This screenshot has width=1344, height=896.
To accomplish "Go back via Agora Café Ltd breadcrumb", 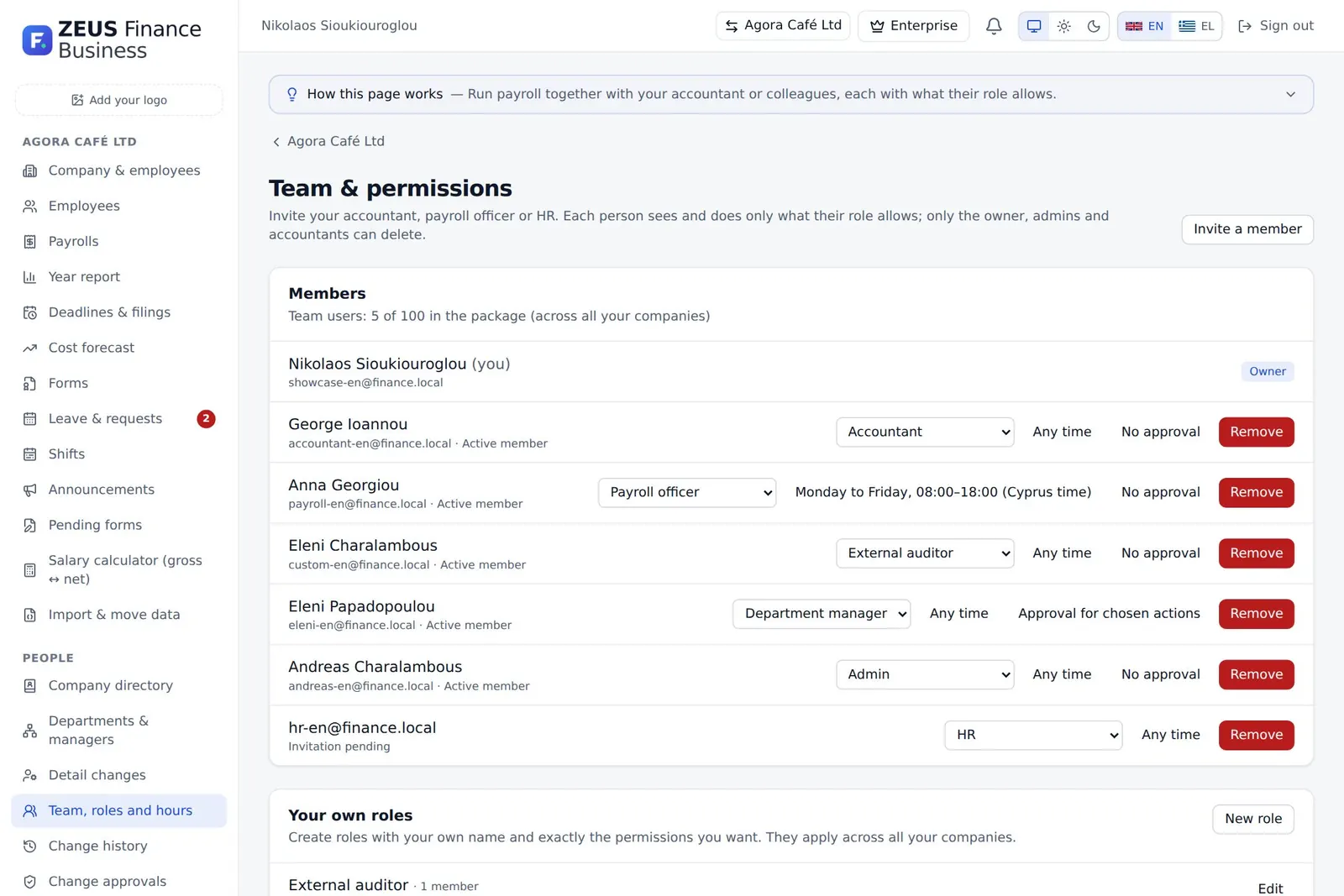I will (x=328, y=141).
